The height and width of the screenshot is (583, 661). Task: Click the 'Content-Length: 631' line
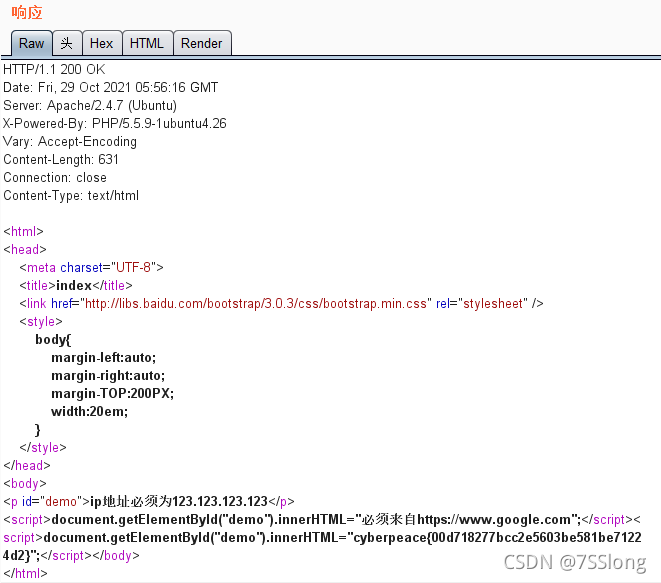[61, 159]
